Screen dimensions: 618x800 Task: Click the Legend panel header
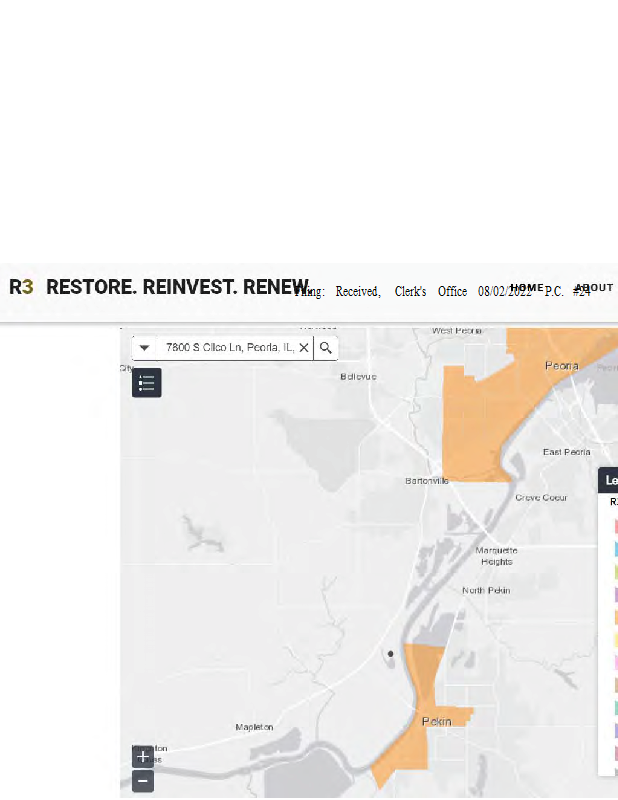(x=609, y=480)
